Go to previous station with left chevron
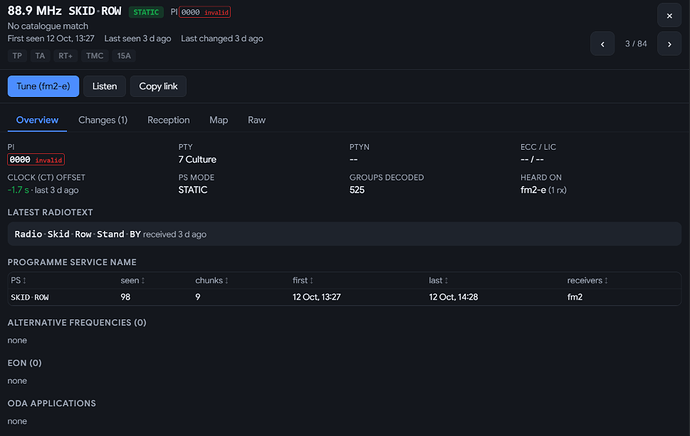Viewport: 690px width, 436px height. (602, 44)
